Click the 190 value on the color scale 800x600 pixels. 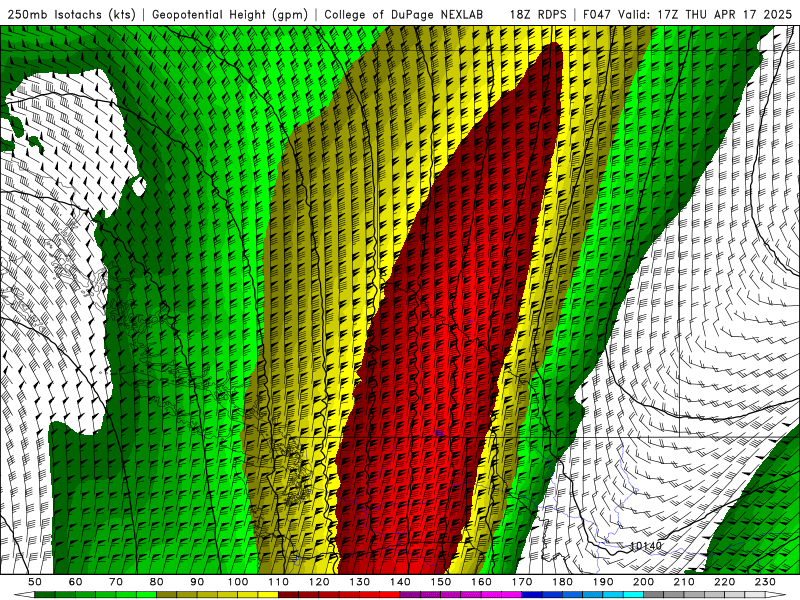[603, 582]
